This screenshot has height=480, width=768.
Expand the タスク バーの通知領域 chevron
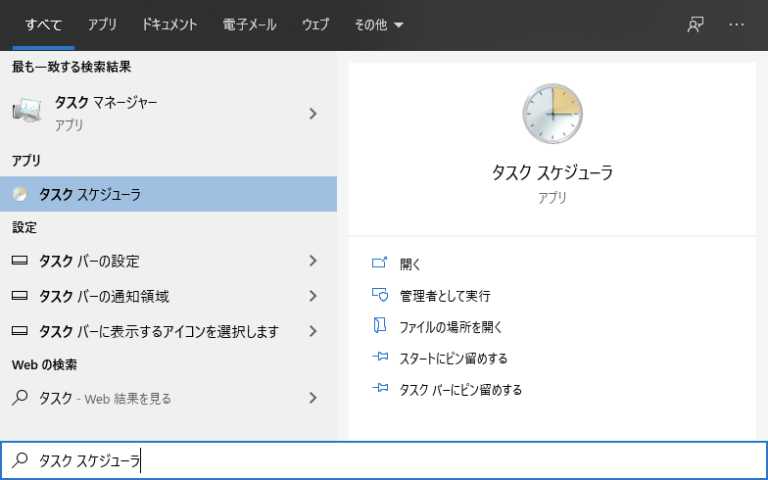point(313,296)
